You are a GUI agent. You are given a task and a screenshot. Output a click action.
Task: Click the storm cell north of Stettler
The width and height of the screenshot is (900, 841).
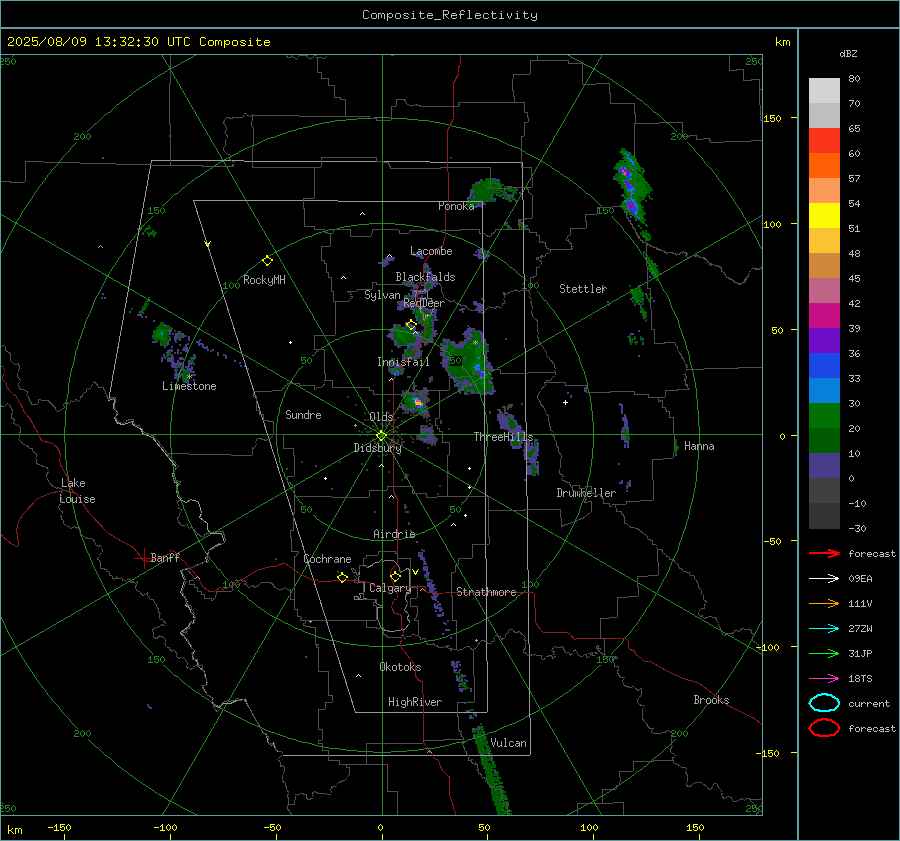[631, 187]
